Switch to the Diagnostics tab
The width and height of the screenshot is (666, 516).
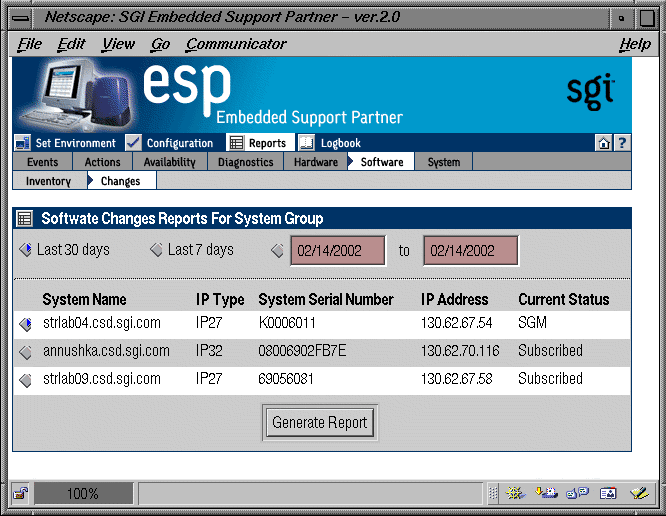245,162
